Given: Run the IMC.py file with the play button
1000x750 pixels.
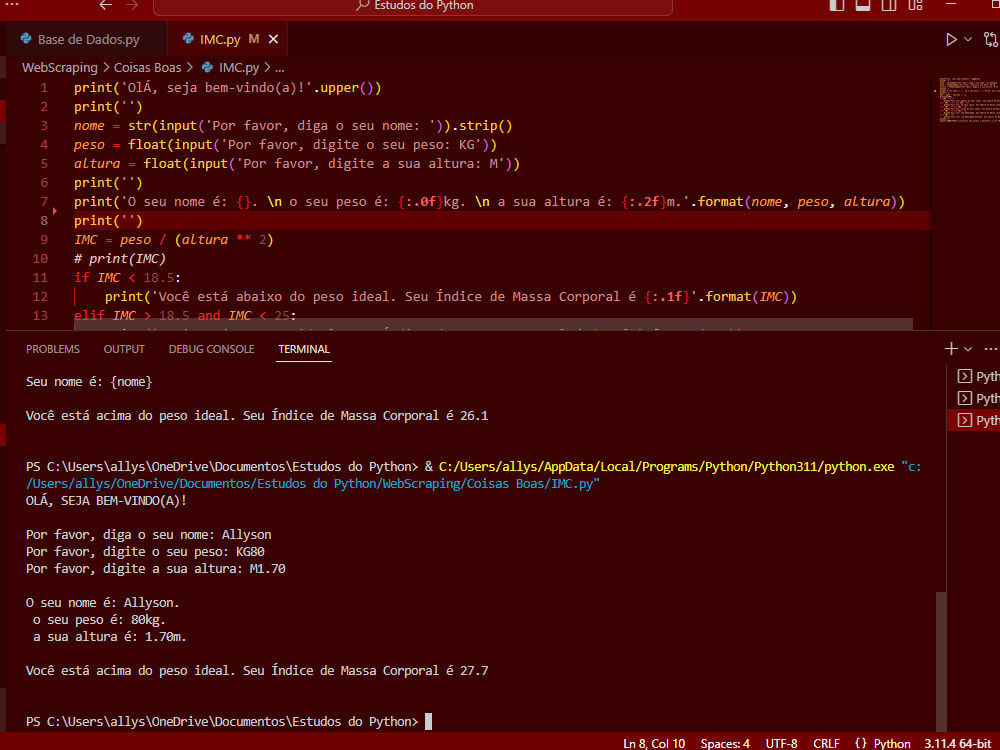Looking at the screenshot, I should point(951,39).
